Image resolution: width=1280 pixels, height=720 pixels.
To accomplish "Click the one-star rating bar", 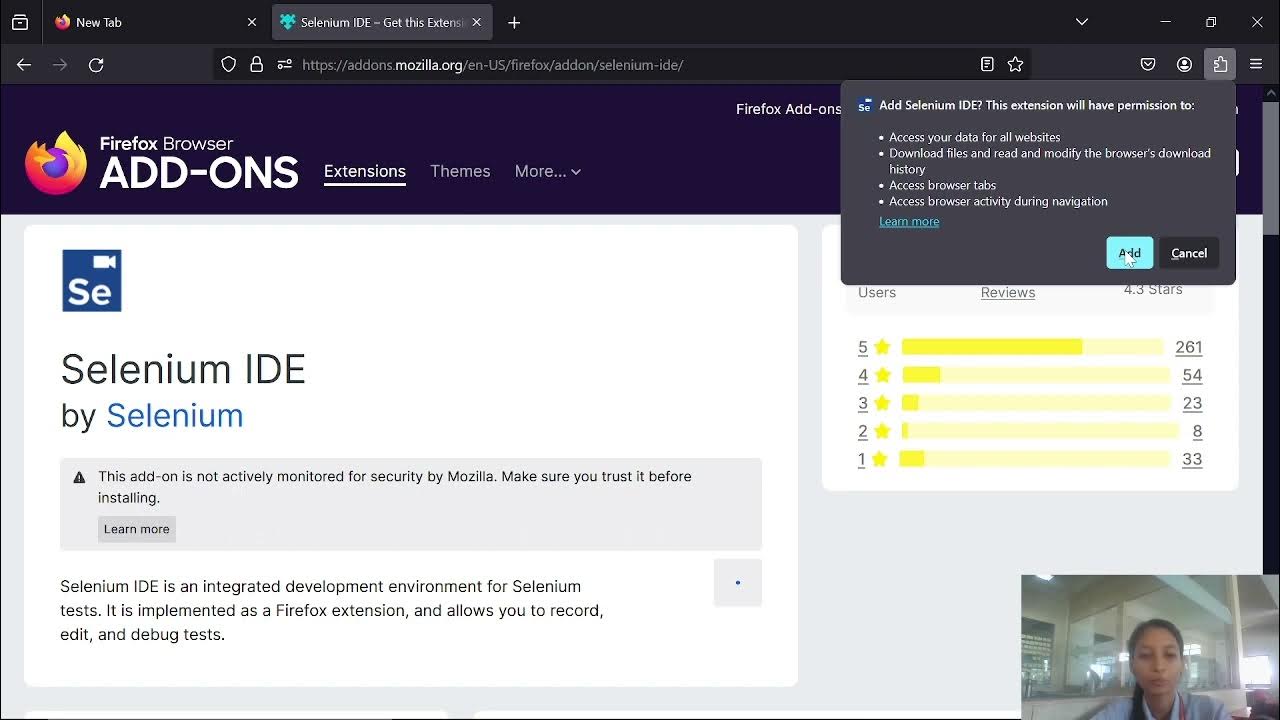I will pos(1034,459).
